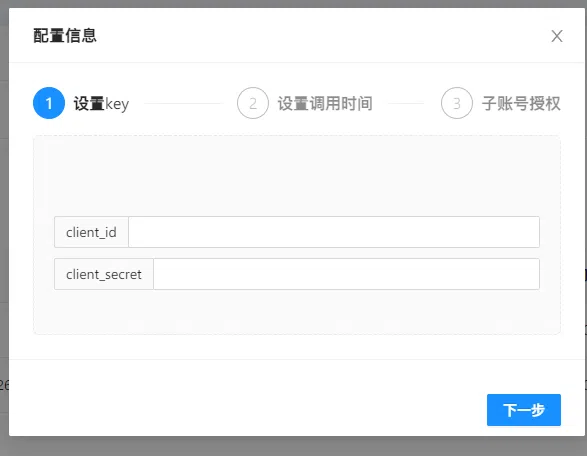The width and height of the screenshot is (587, 456).
Task: Focus the client_id text input
Action: (334, 232)
